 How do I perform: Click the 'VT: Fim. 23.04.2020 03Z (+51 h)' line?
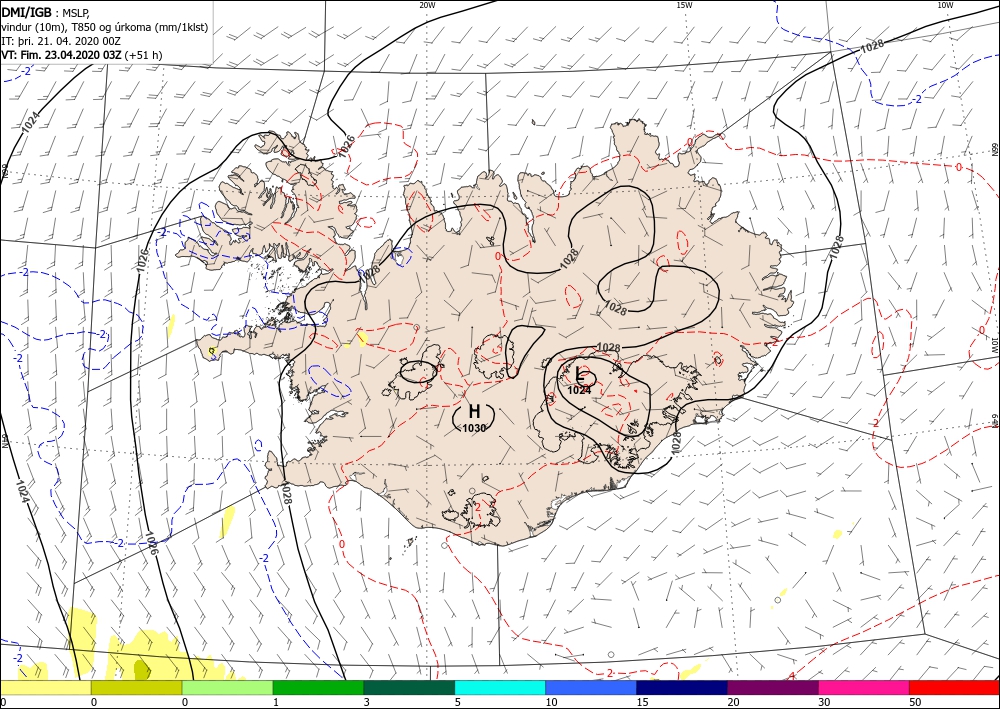click(82, 55)
